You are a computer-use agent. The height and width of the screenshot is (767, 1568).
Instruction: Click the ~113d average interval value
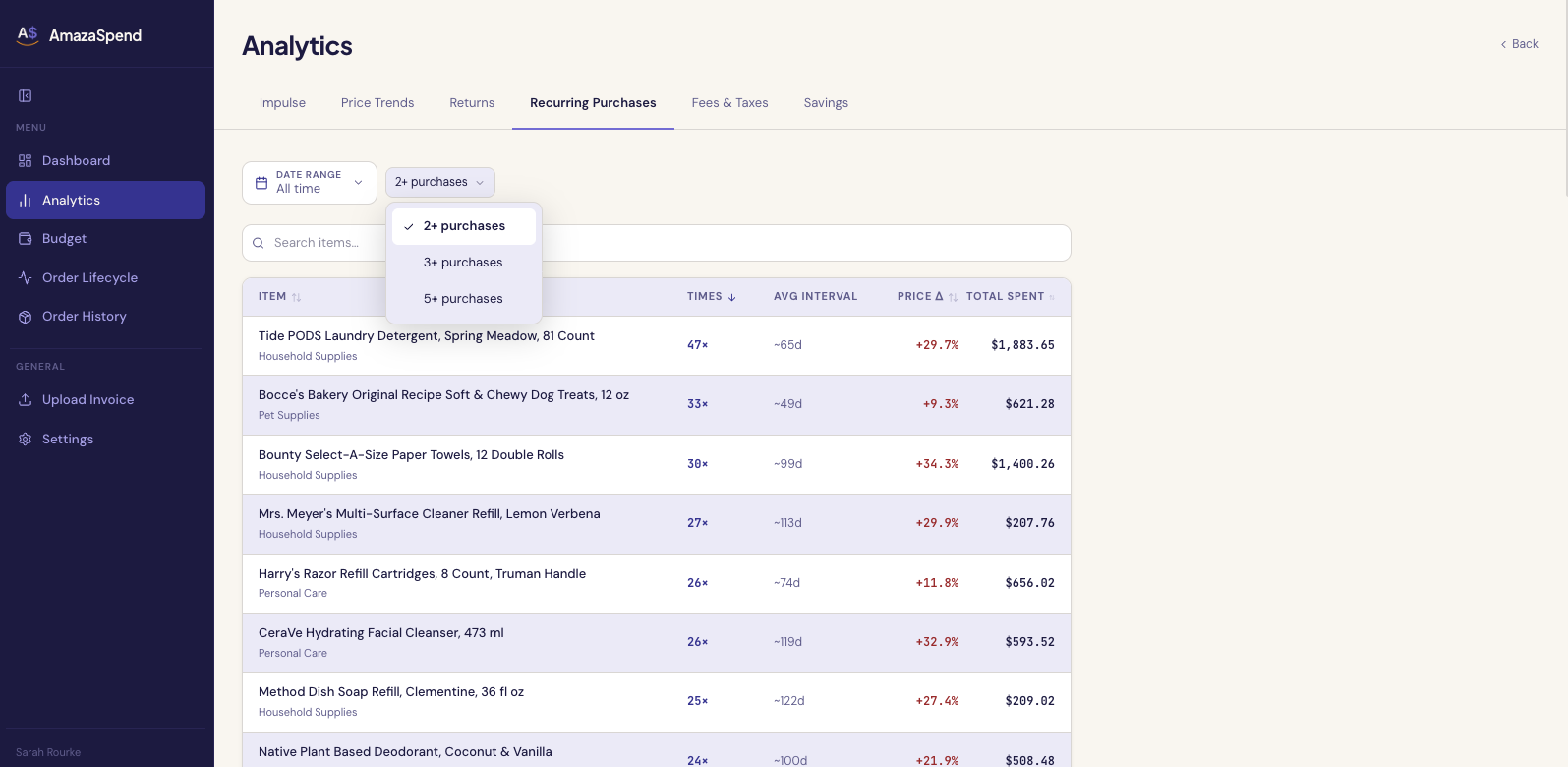(787, 523)
